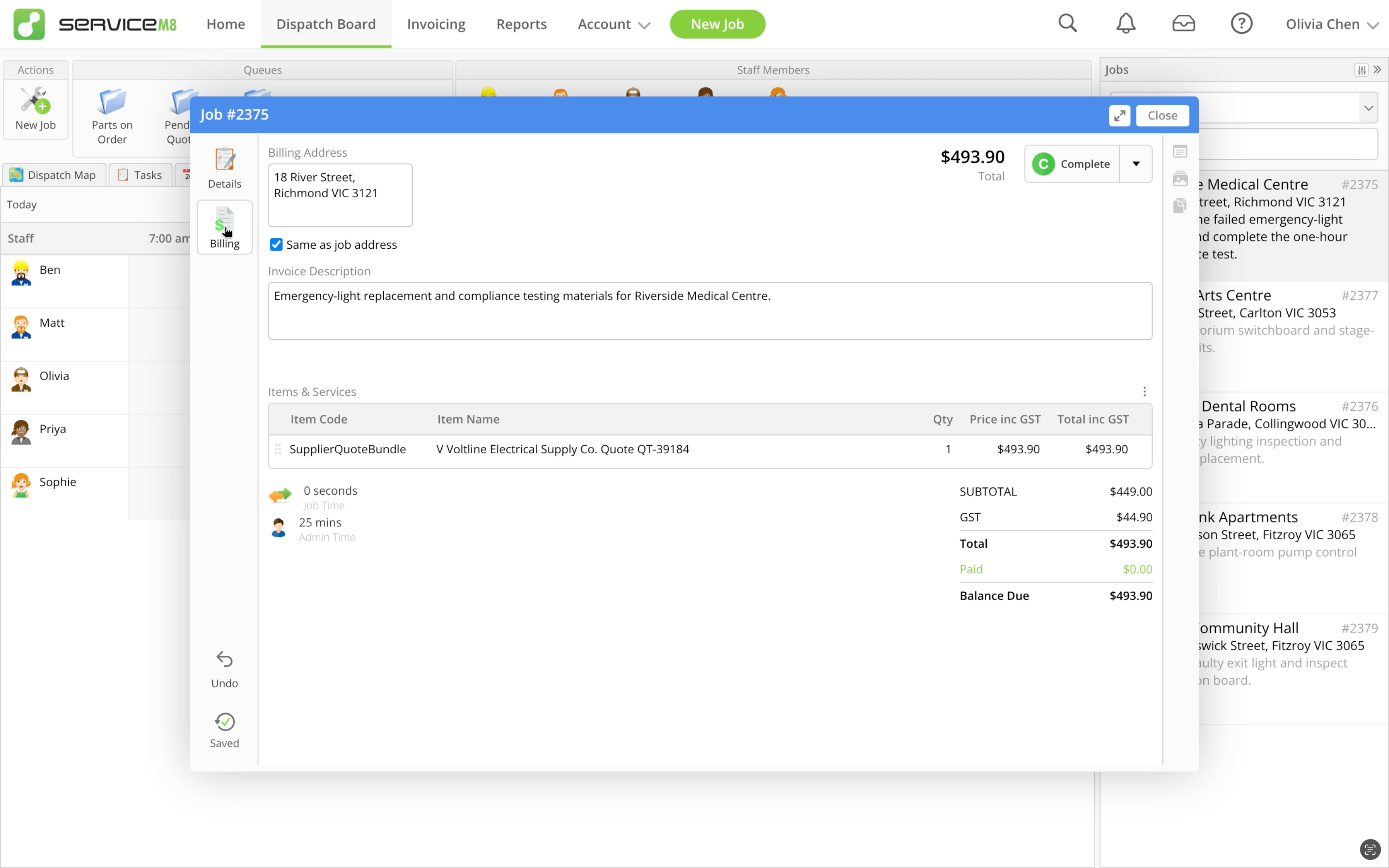Screen dimensions: 1389x868
Task: Open the Invoicing tab
Action: 436,24
